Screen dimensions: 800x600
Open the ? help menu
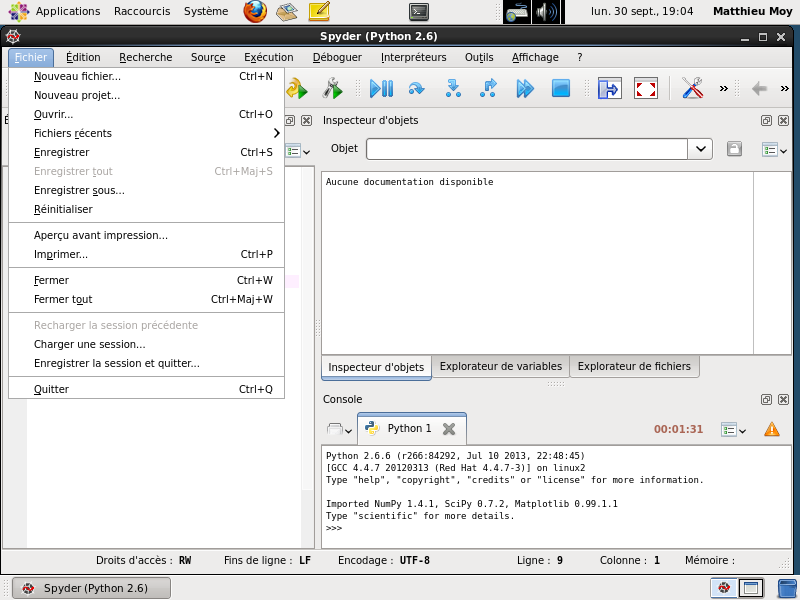(x=580, y=57)
